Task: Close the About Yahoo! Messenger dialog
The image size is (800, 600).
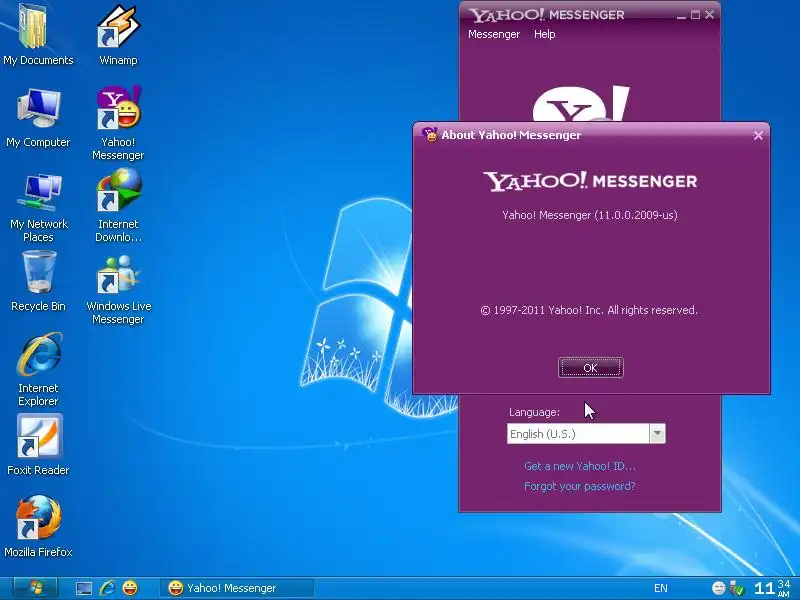Action: pyautogui.click(x=758, y=135)
